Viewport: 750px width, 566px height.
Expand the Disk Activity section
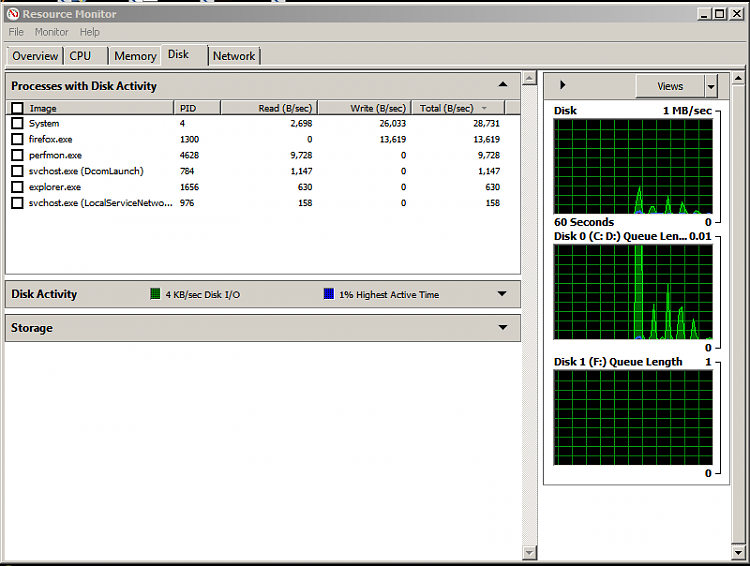pyautogui.click(x=502, y=294)
